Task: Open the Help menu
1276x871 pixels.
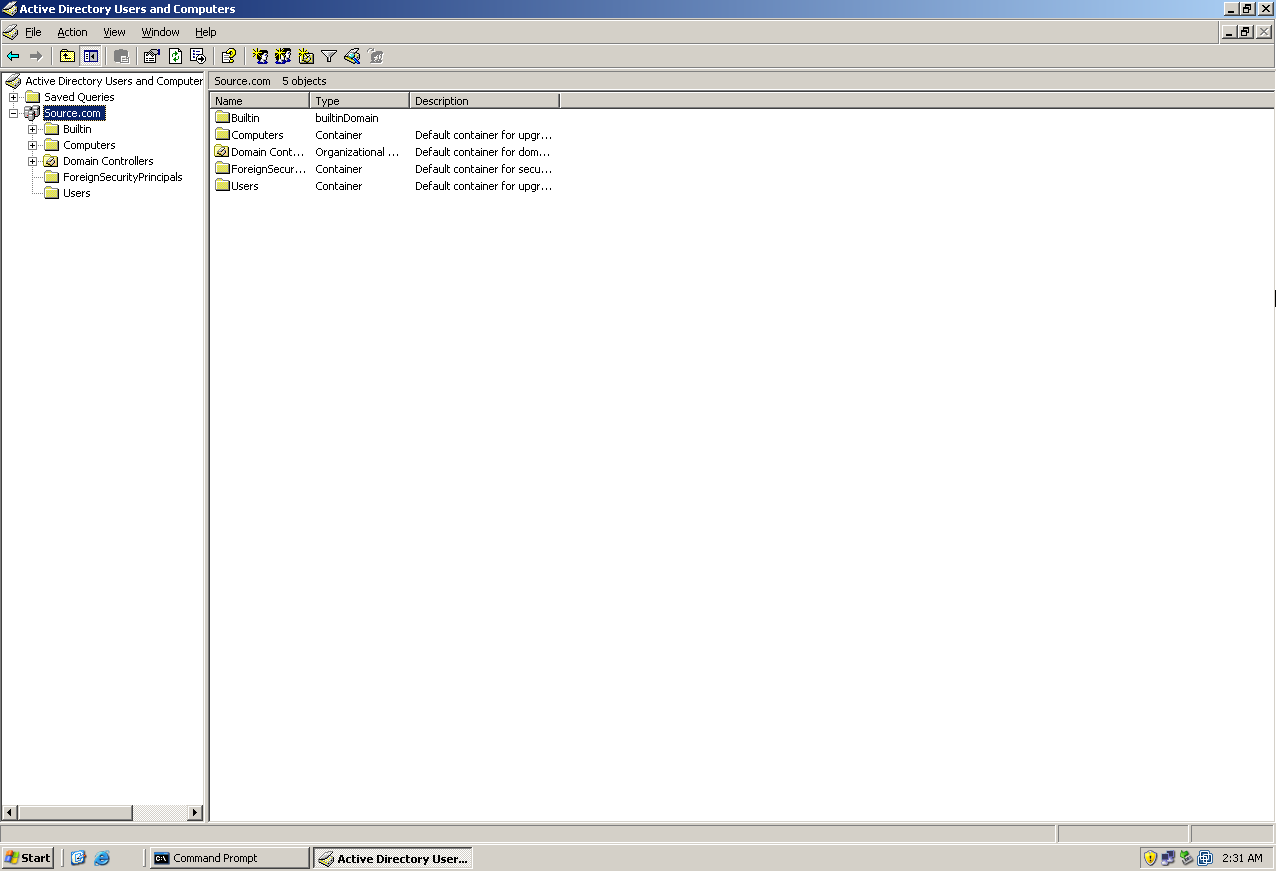Action: point(205,32)
